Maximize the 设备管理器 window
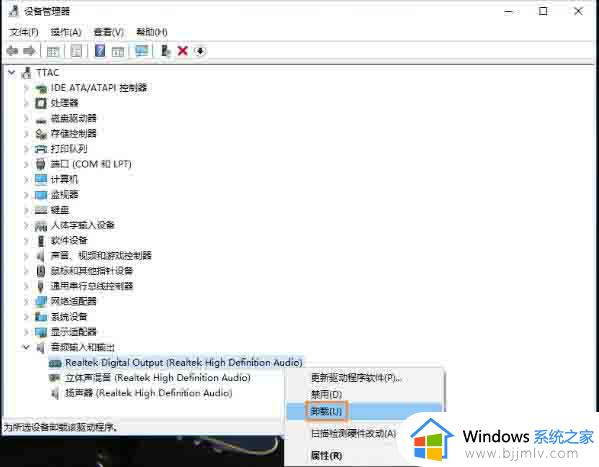Viewport: 599px width, 467px height. coord(543,11)
